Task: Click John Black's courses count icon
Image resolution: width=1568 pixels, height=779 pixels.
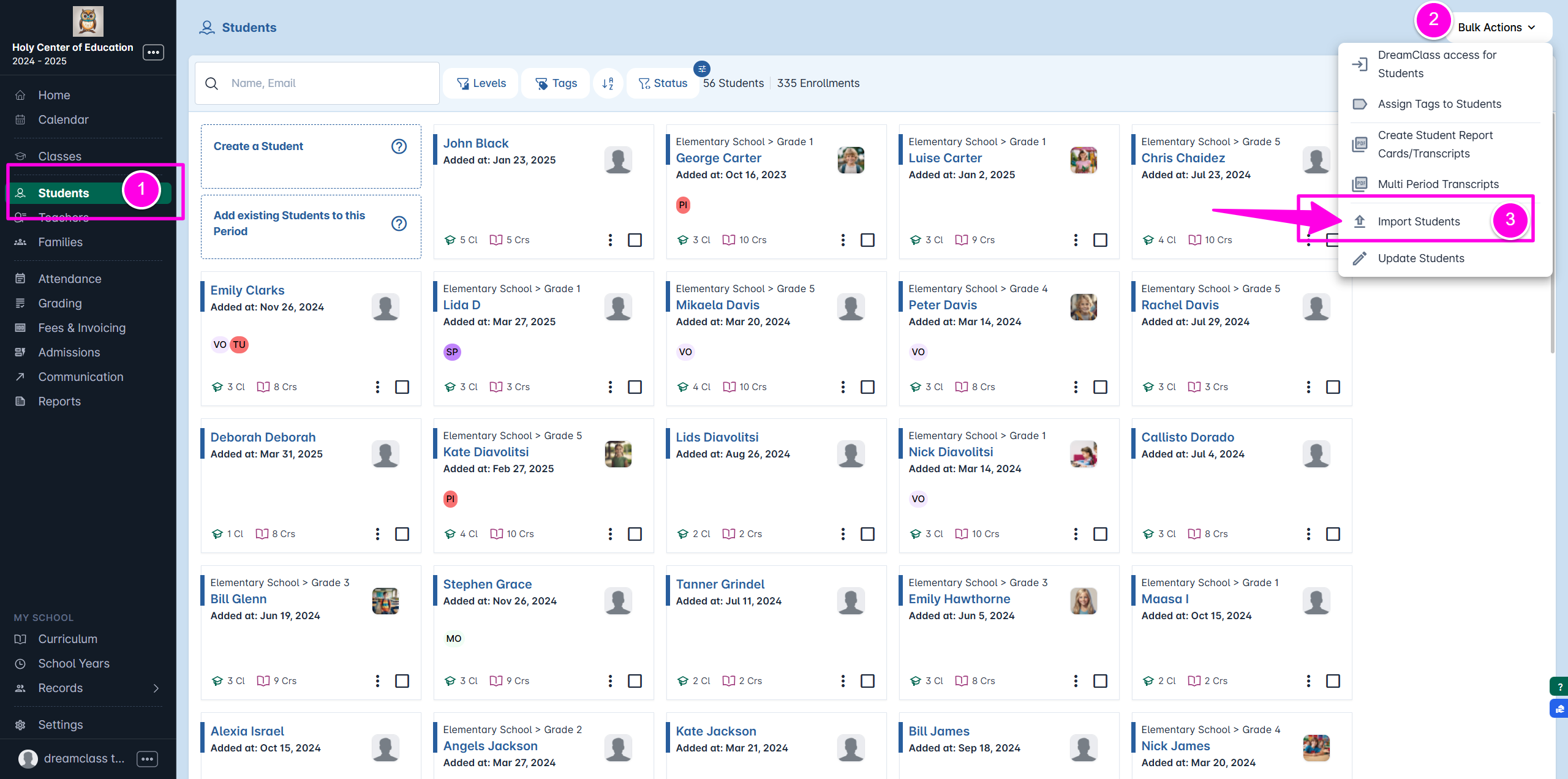Action: tap(496, 240)
